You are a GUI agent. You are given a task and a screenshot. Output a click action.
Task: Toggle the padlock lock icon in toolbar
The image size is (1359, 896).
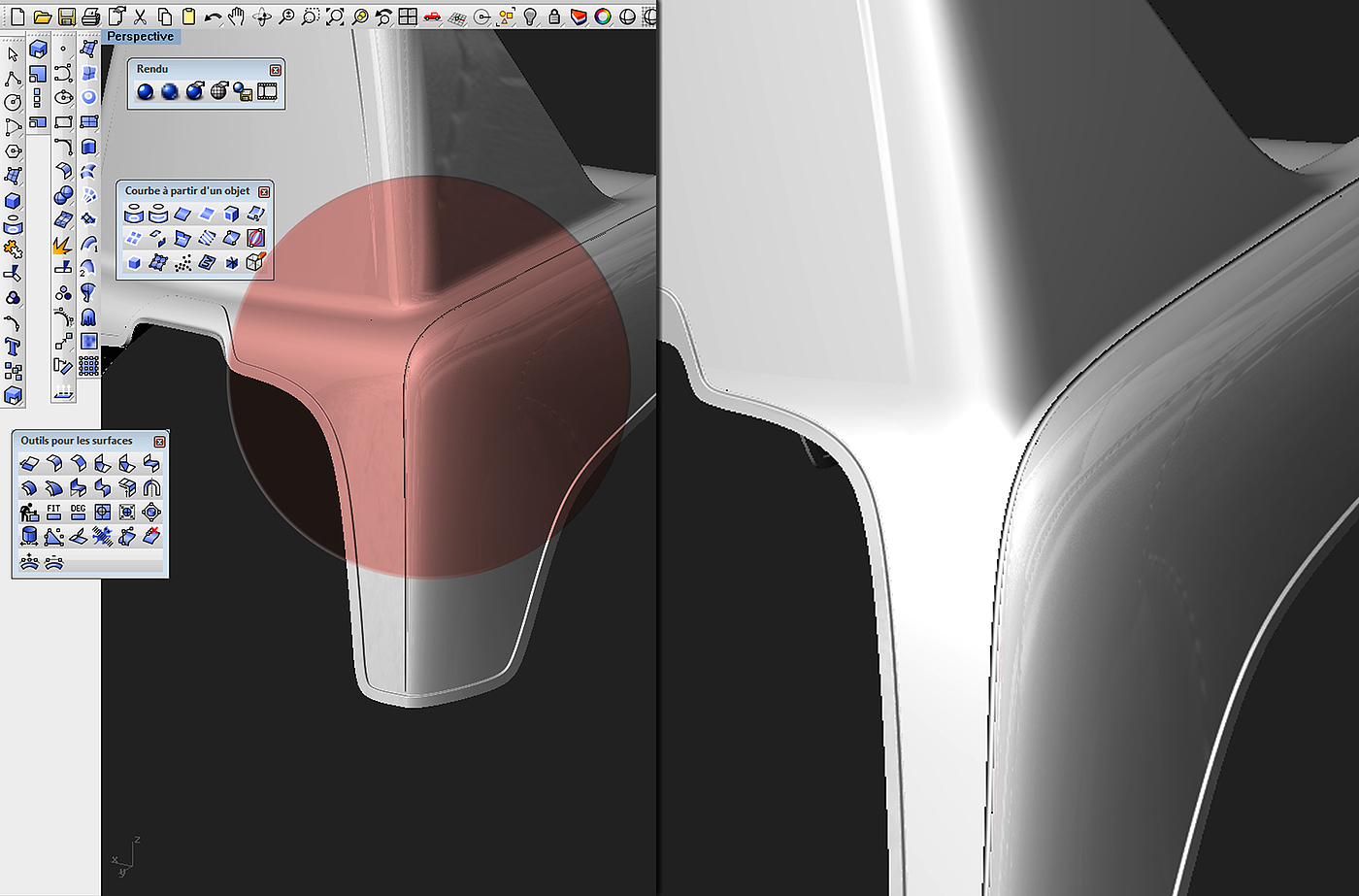[554, 17]
